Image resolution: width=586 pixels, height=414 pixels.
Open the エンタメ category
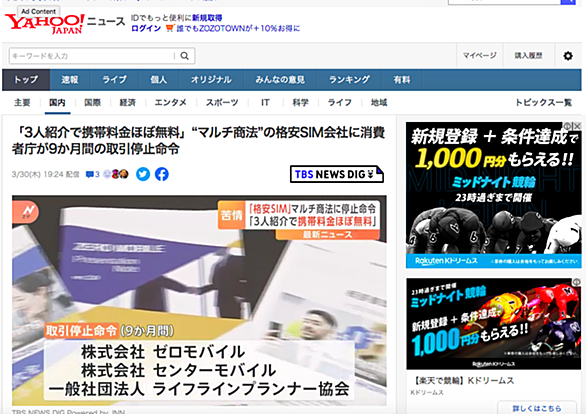coord(170,102)
